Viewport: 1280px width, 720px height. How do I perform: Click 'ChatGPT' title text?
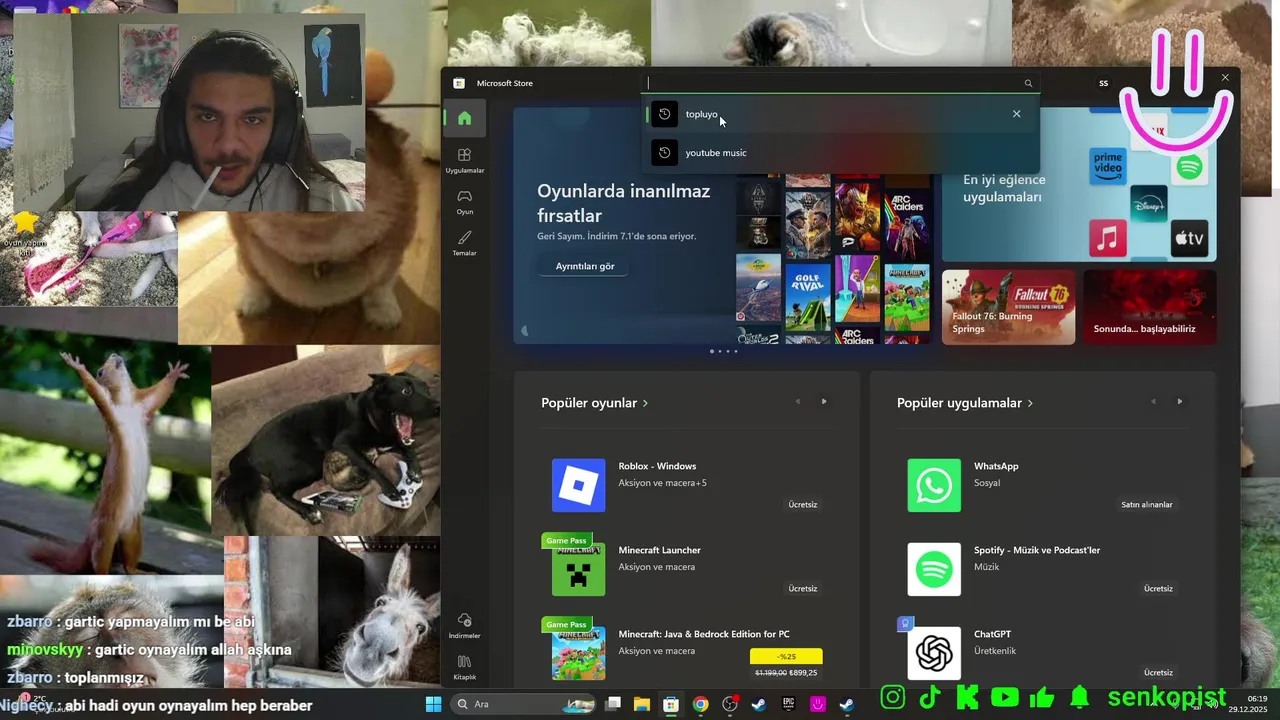click(992, 634)
